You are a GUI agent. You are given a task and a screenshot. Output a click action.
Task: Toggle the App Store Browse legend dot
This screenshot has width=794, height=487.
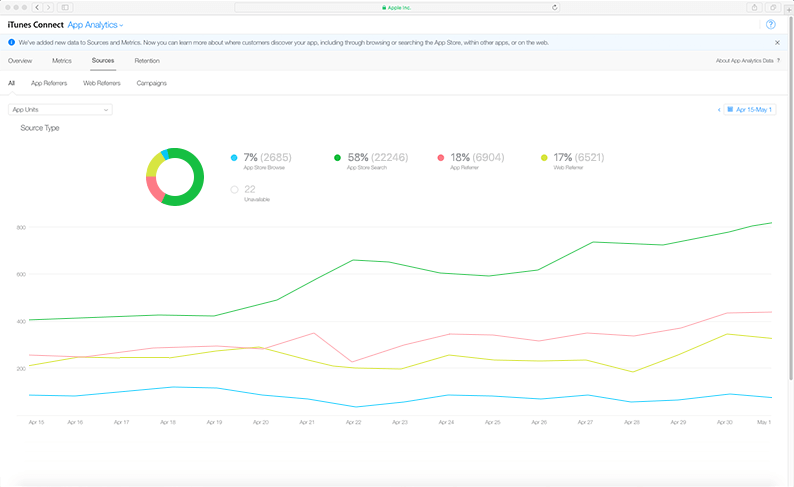coord(234,158)
